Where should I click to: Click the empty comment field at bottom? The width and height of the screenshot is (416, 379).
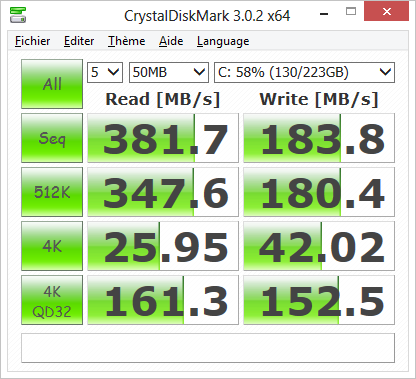coord(208,348)
